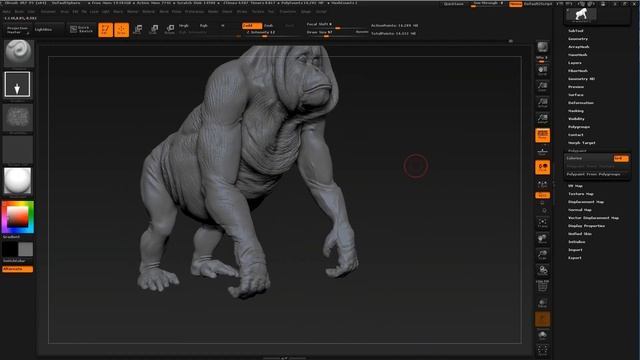The height and width of the screenshot is (360, 640).
Task: Expand the ArrayMesh section
Action: [x=578, y=47]
